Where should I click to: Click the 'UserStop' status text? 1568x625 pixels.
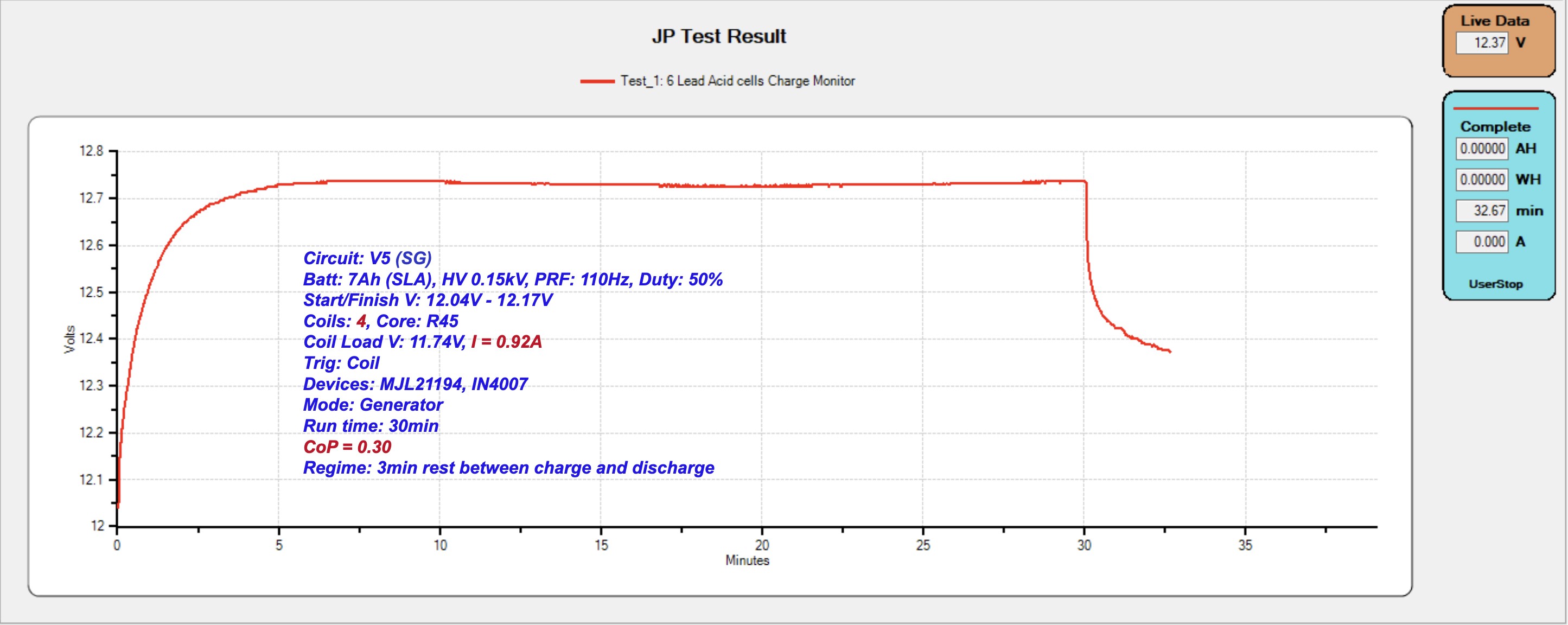point(1495,284)
